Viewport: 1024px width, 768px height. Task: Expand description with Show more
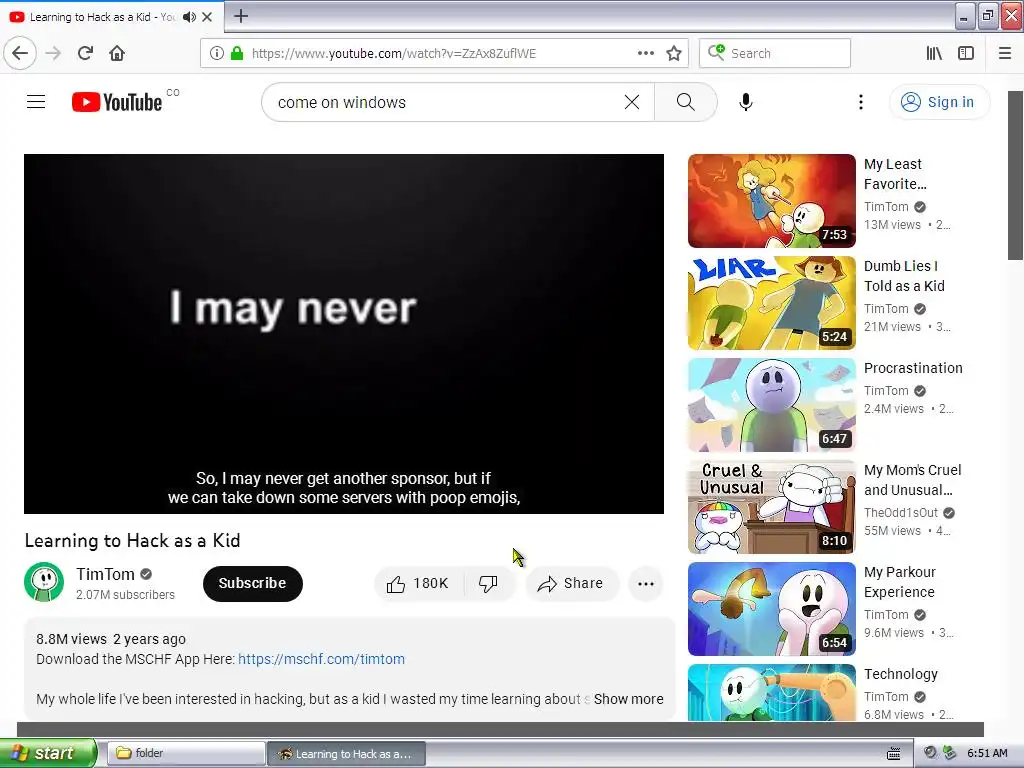(x=628, y=699)
